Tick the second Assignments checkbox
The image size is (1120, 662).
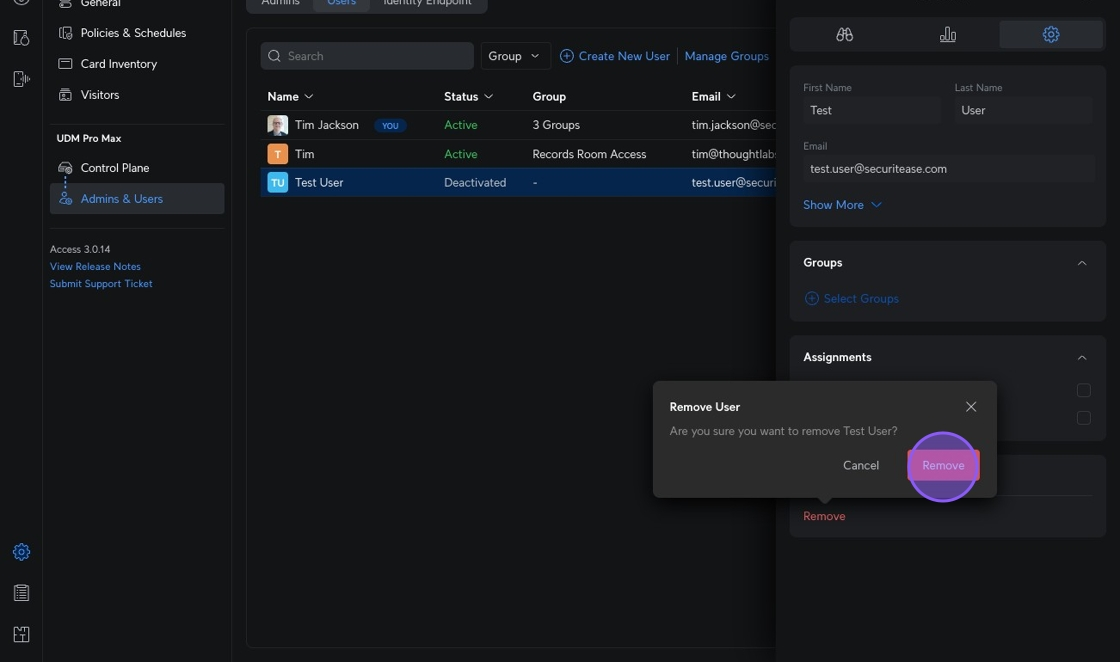pyautogui.click(x=1083, y=418)
